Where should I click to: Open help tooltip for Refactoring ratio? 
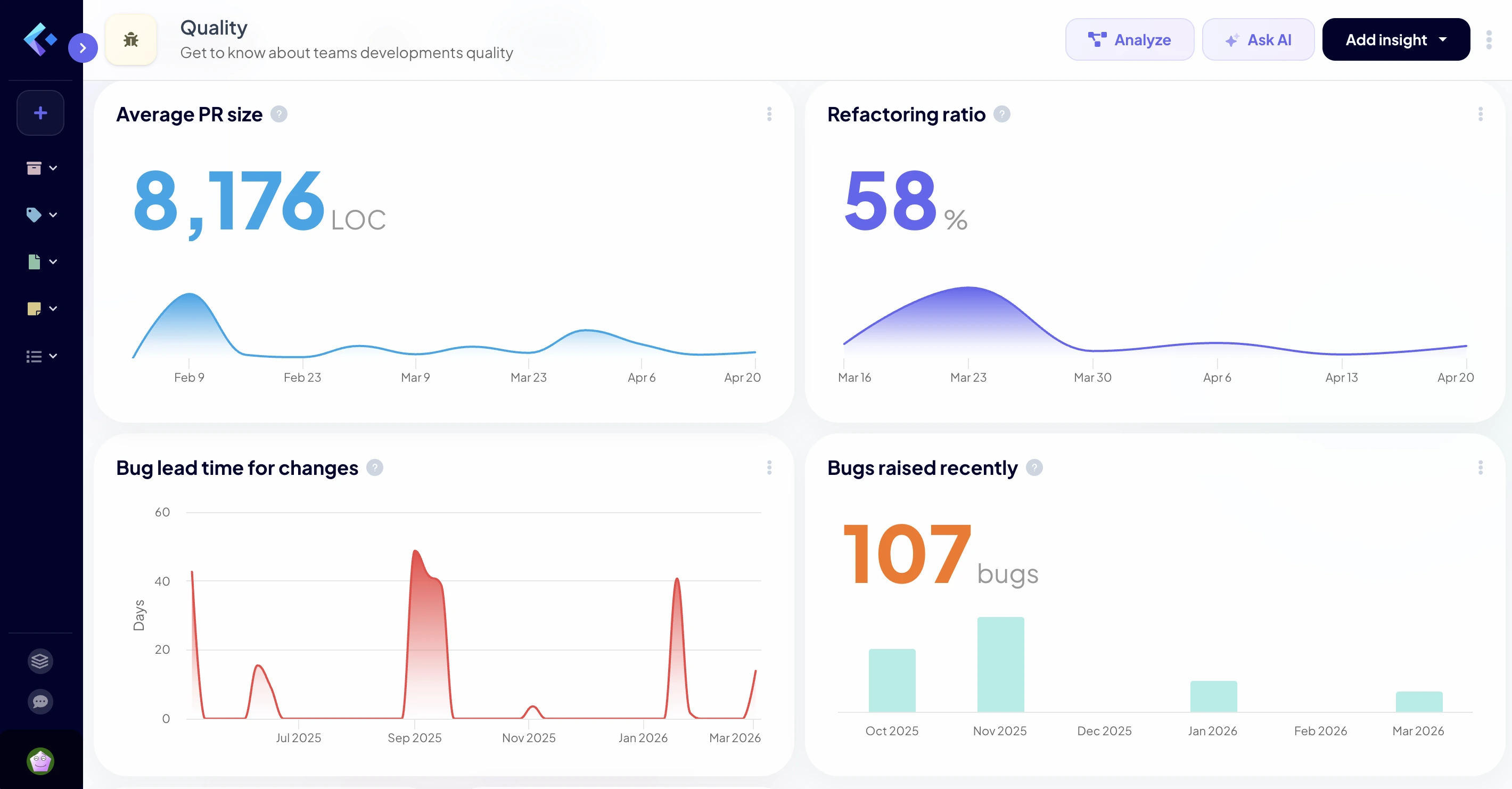click(1001, 114)
